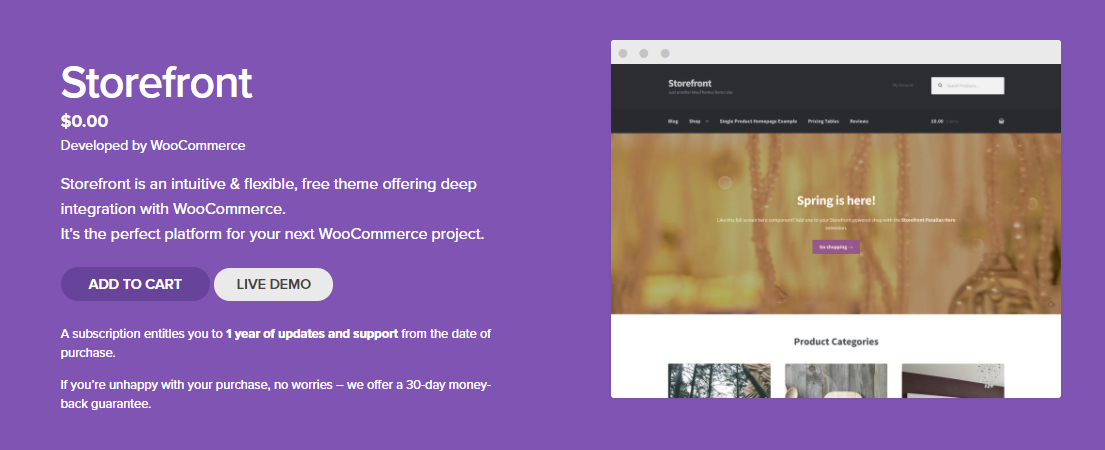
Task: Select the $0.00 price text
Action: 85,121
